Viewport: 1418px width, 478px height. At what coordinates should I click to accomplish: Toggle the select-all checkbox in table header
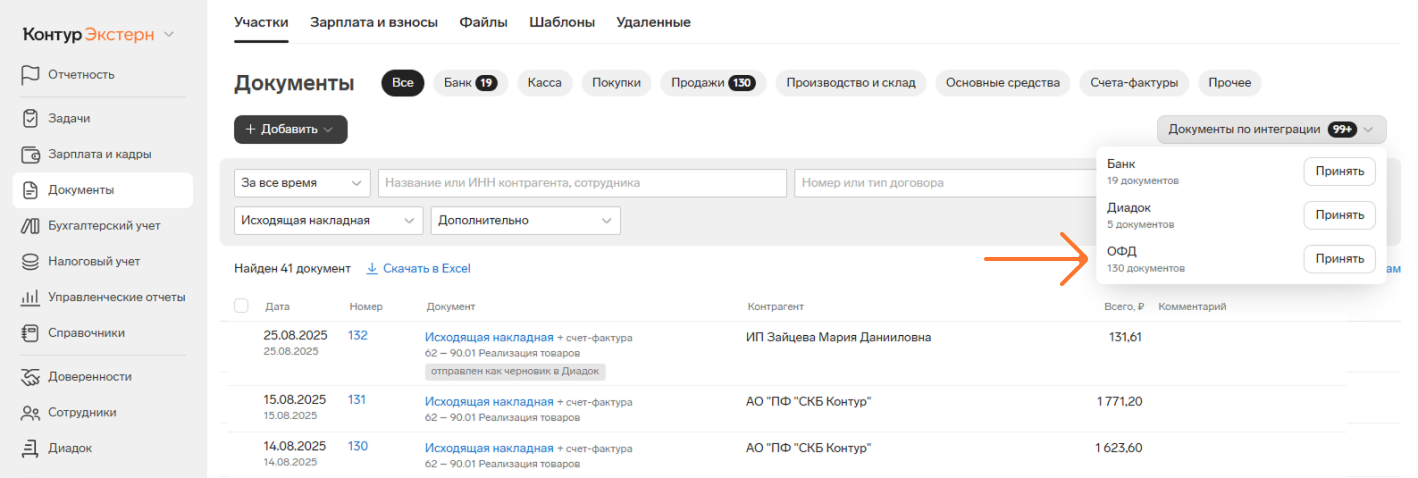(241, 306)
